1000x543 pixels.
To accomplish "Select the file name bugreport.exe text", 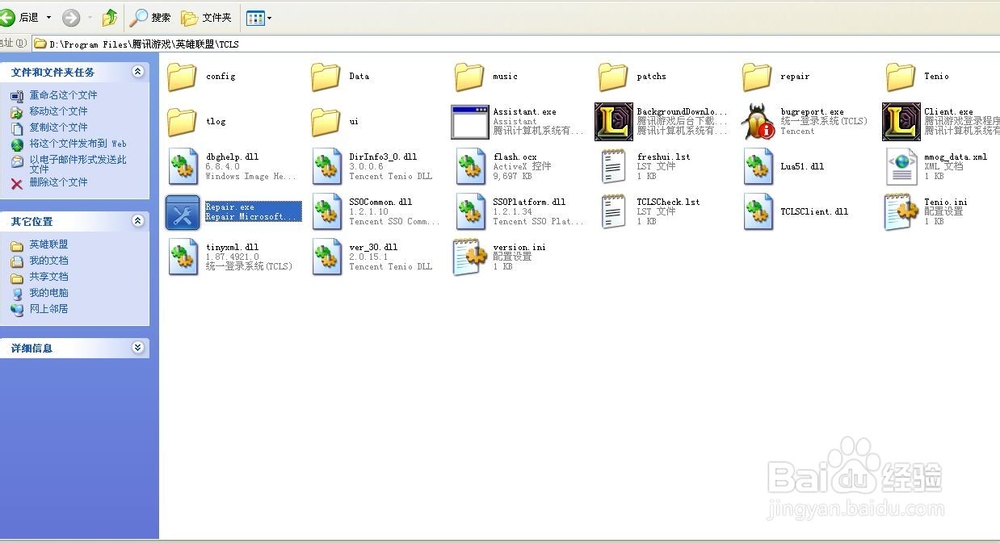I will (812, 112).
